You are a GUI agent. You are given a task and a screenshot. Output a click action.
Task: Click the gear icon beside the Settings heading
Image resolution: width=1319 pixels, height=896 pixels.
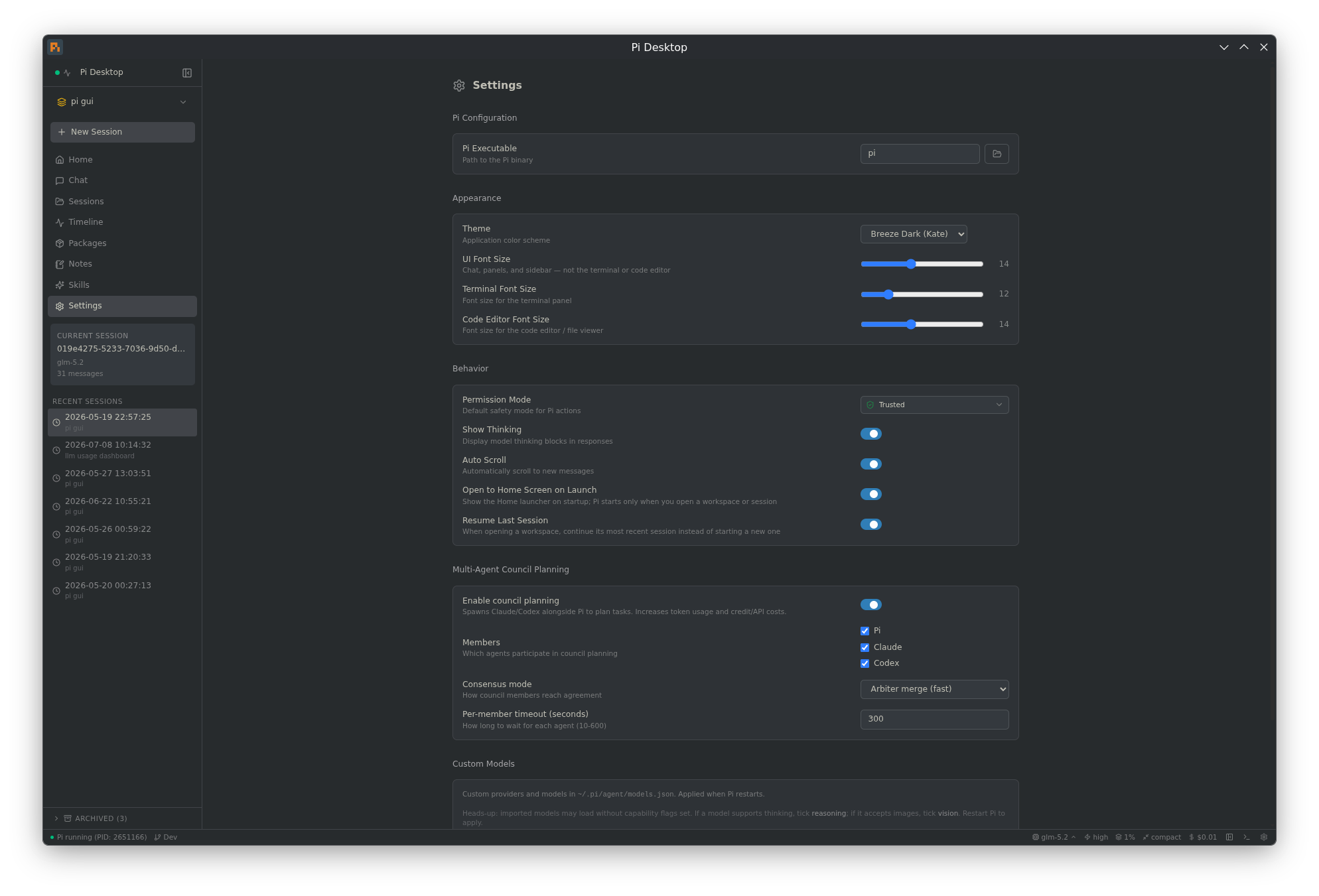click(x=459, y=86)
